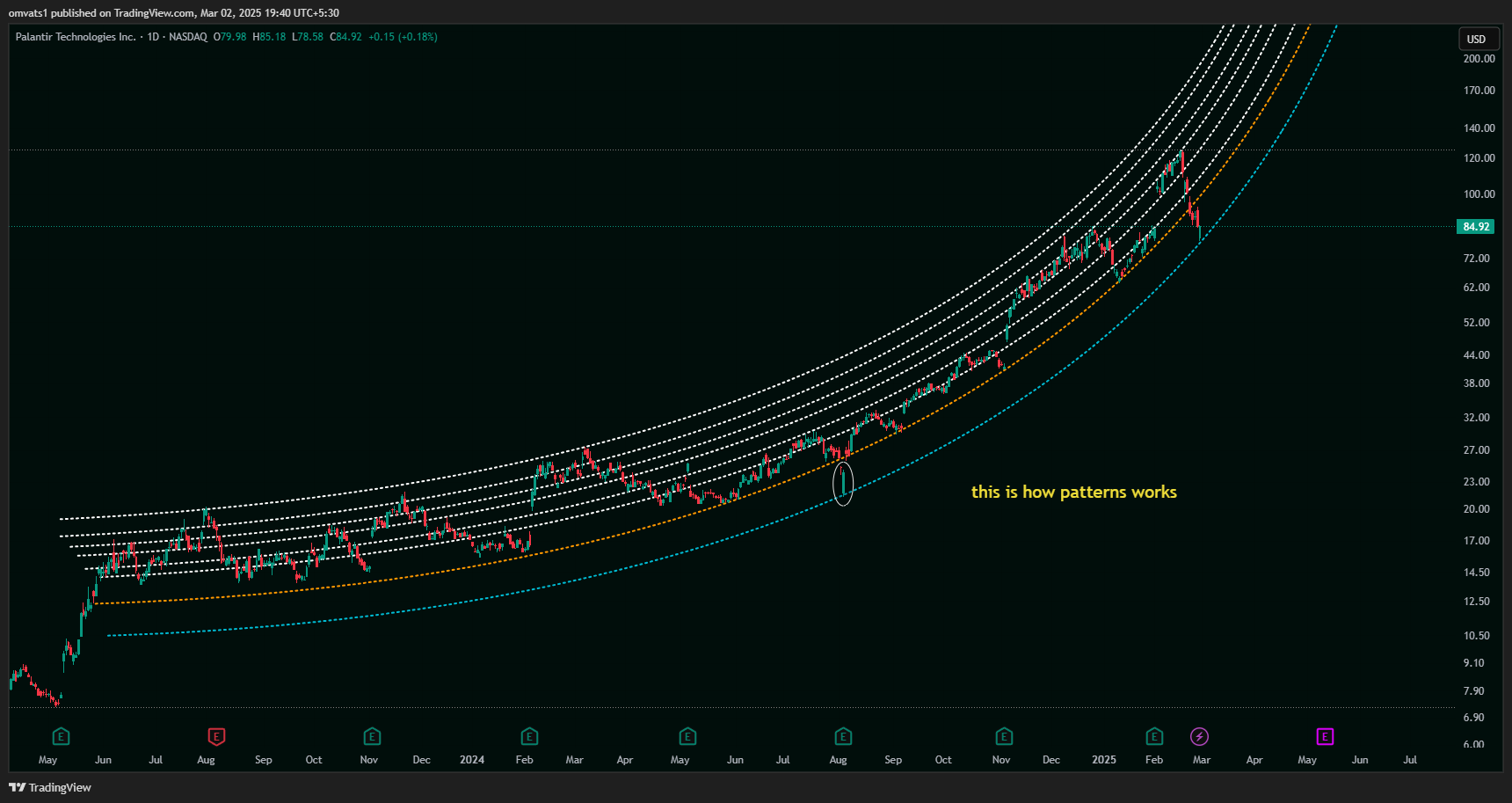Screen dimensions: 1512x803
Task: Click the 17.00 price axis label
Action: 1477,541
